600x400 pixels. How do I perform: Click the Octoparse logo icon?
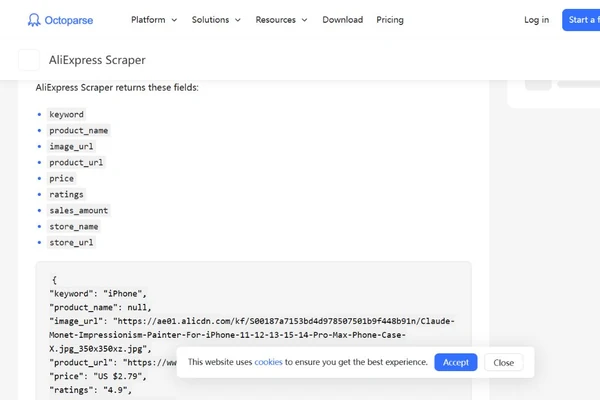[34, 20]
